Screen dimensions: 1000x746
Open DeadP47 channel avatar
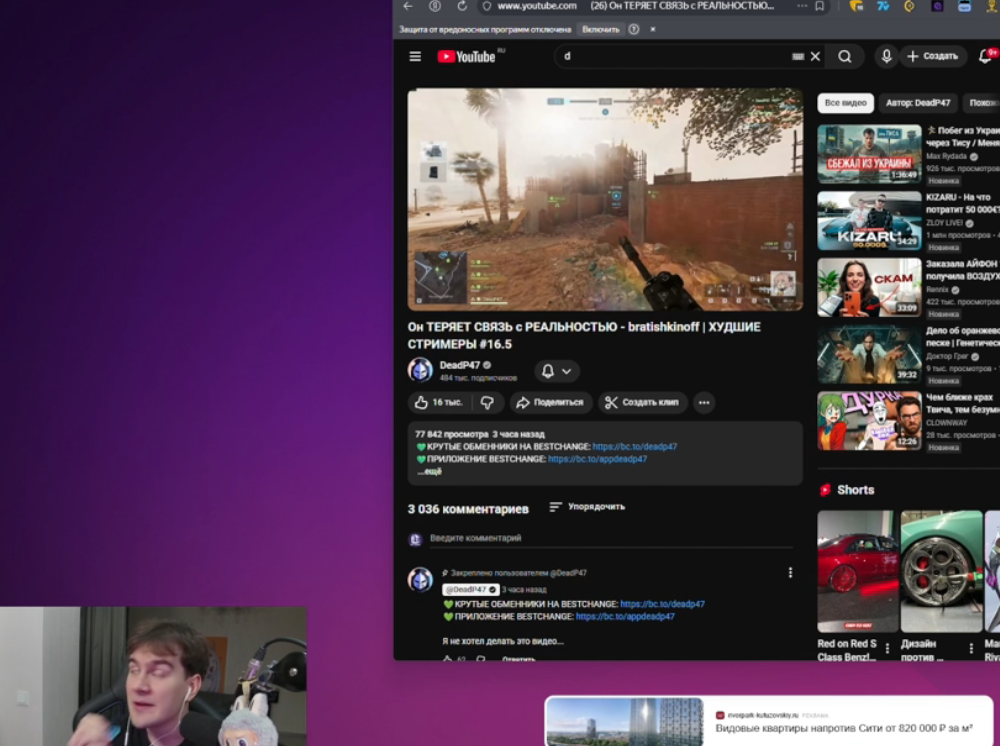click(x=420, y=370)
